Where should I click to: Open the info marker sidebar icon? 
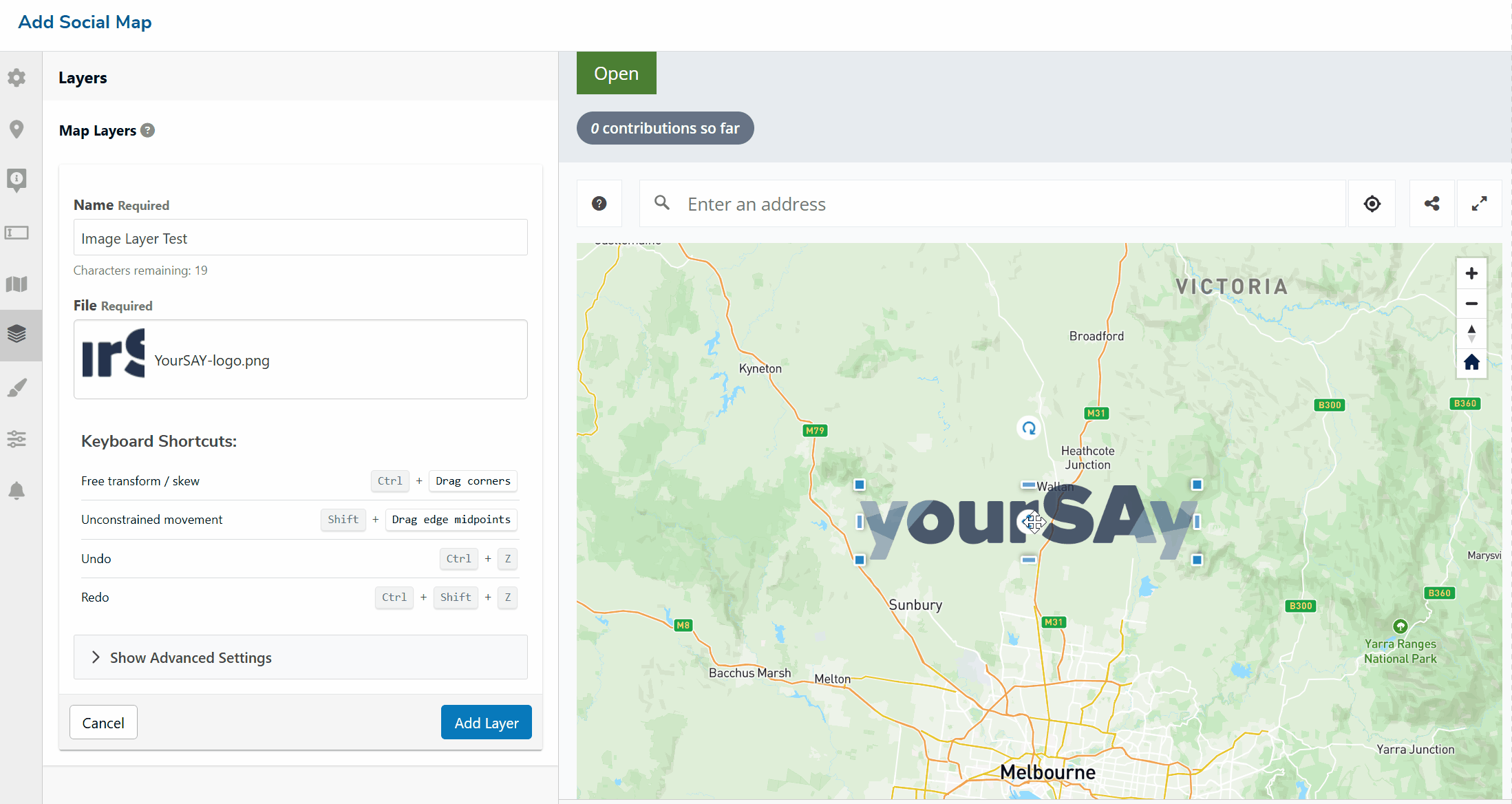(17, 180)
